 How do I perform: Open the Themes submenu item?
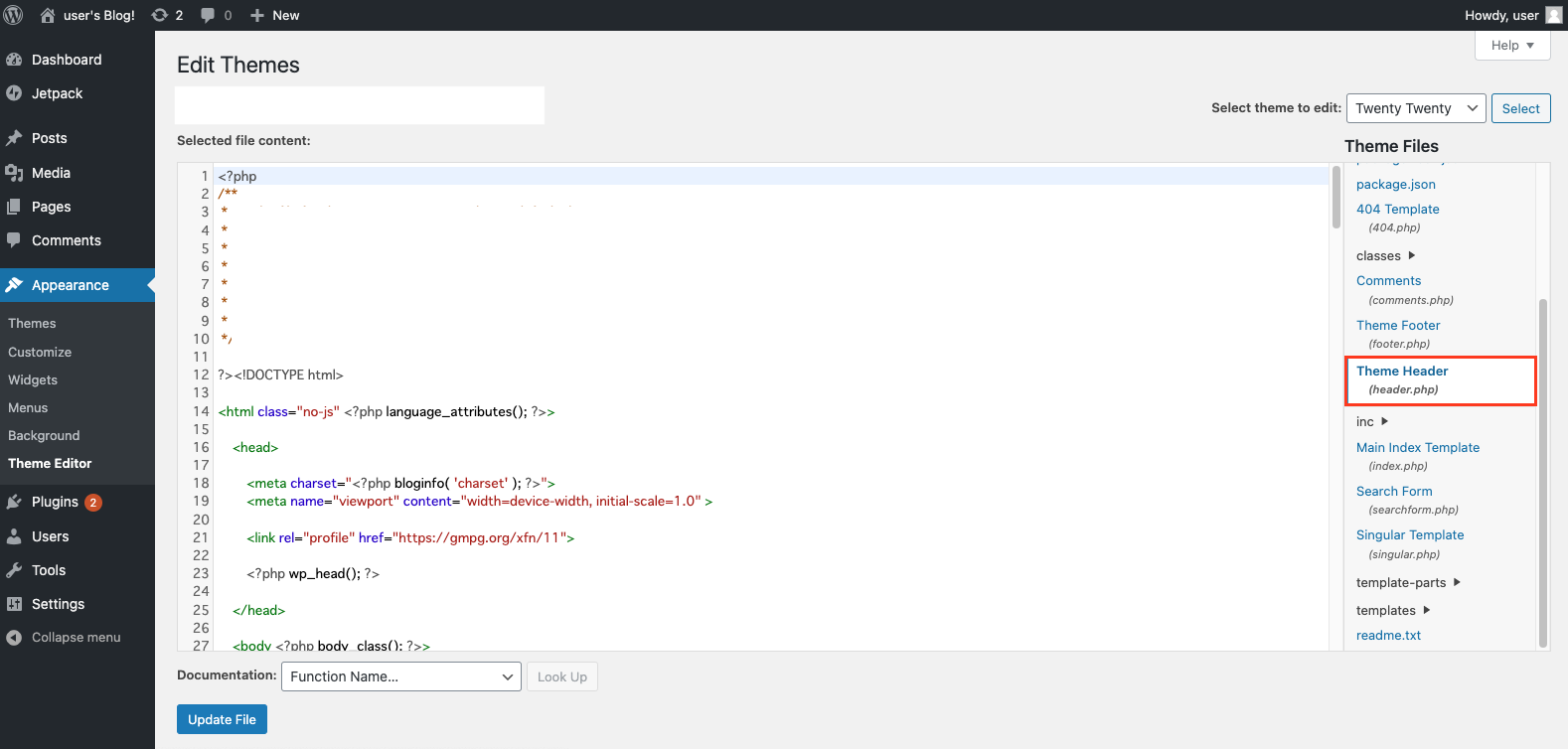(x=32, y=324)
